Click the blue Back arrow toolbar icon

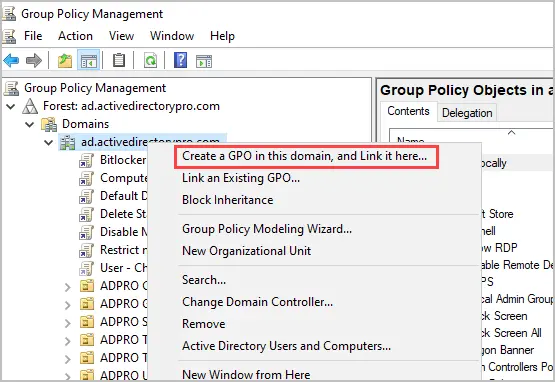(x=11, y=61)
